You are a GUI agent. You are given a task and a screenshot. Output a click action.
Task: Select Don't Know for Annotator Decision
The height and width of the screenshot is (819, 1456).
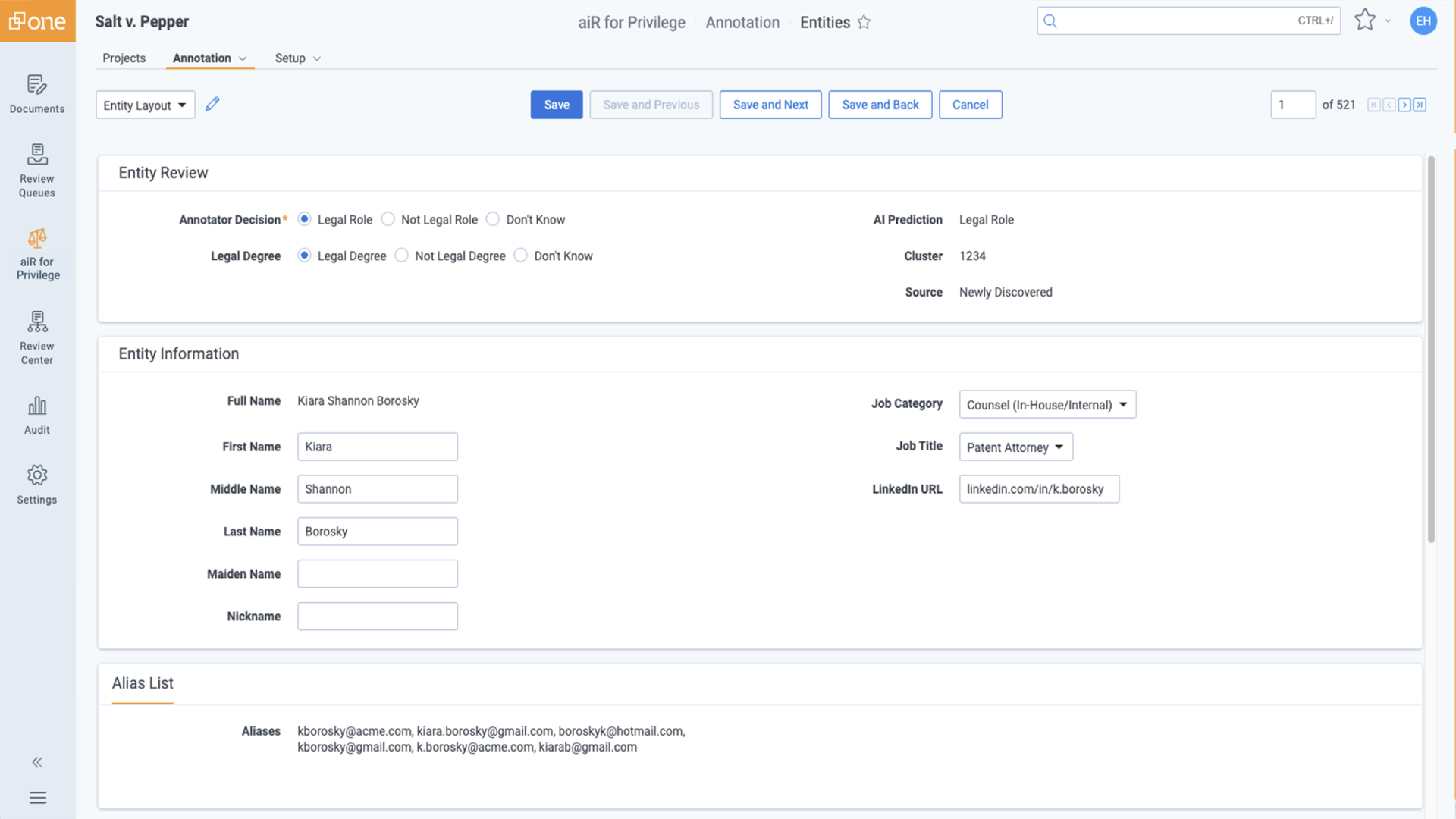493,219
